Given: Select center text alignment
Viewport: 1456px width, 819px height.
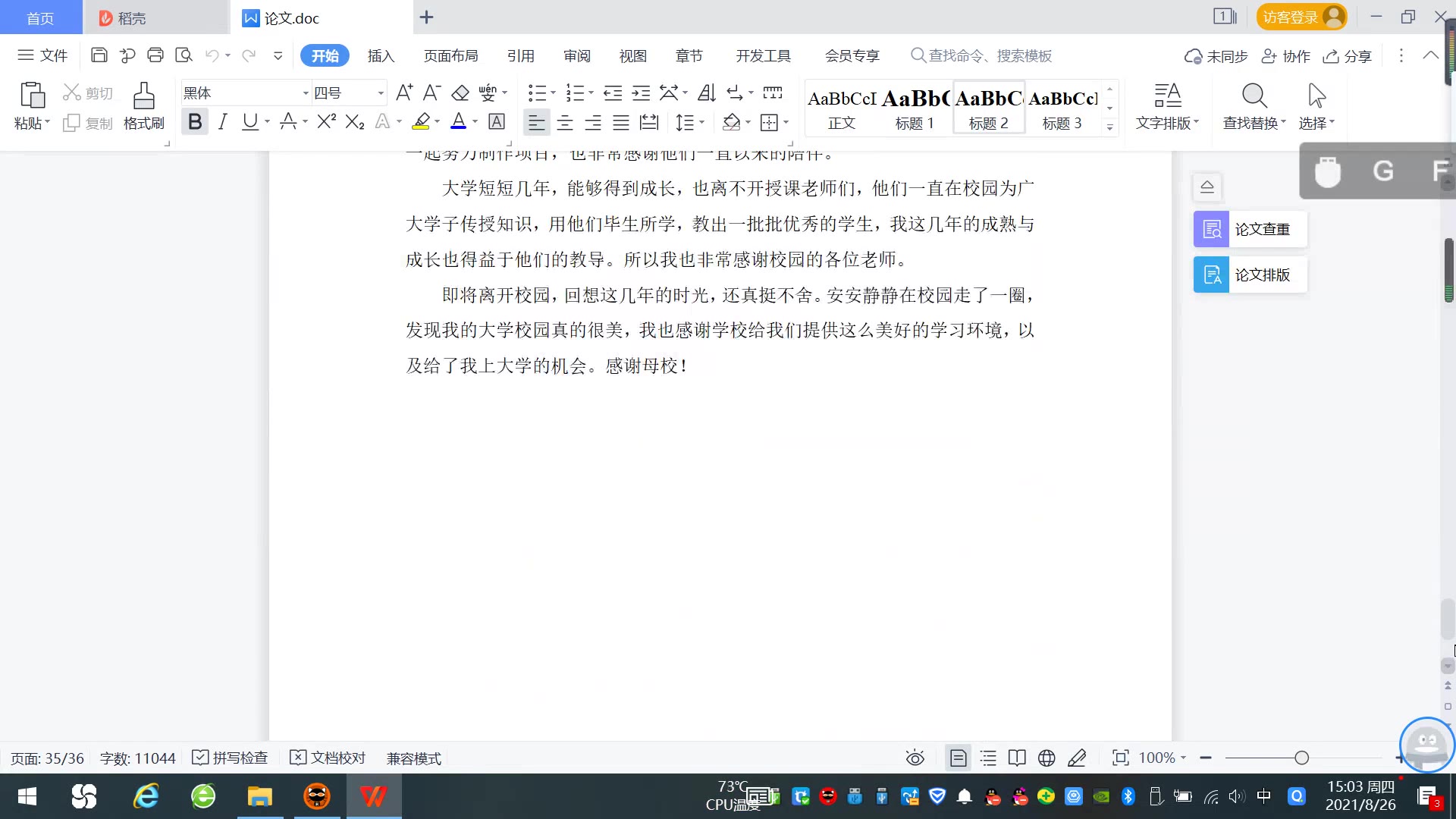Looking at the screenshot, I should (x=565, y=122).
